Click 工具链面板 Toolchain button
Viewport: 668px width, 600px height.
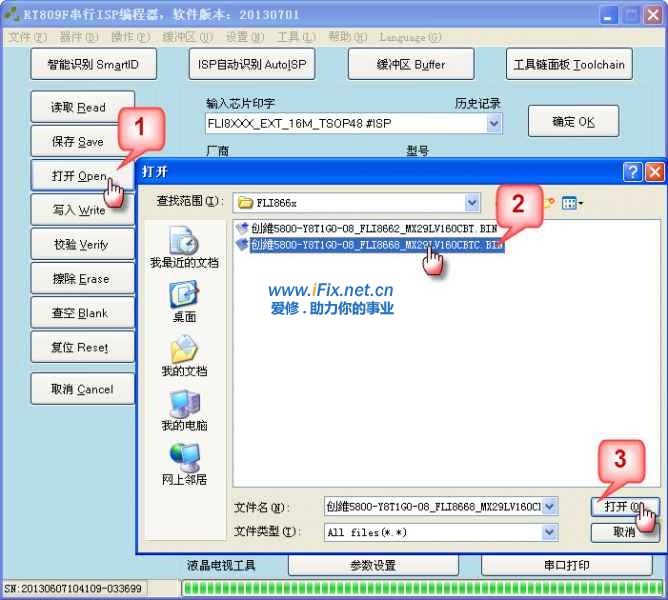coord(569,64)
